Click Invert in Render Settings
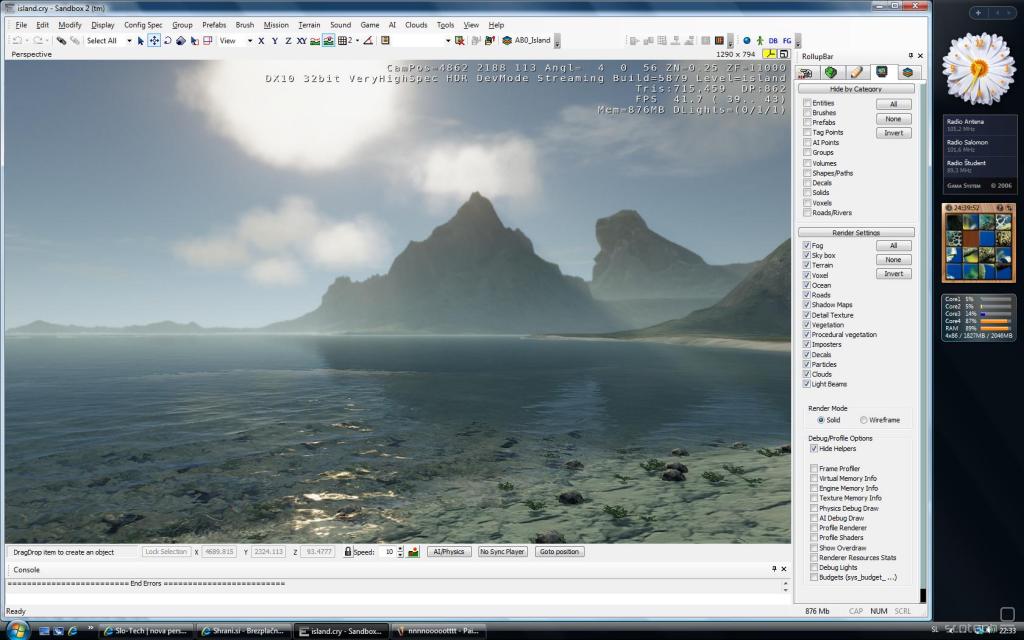 click(893, 274)
